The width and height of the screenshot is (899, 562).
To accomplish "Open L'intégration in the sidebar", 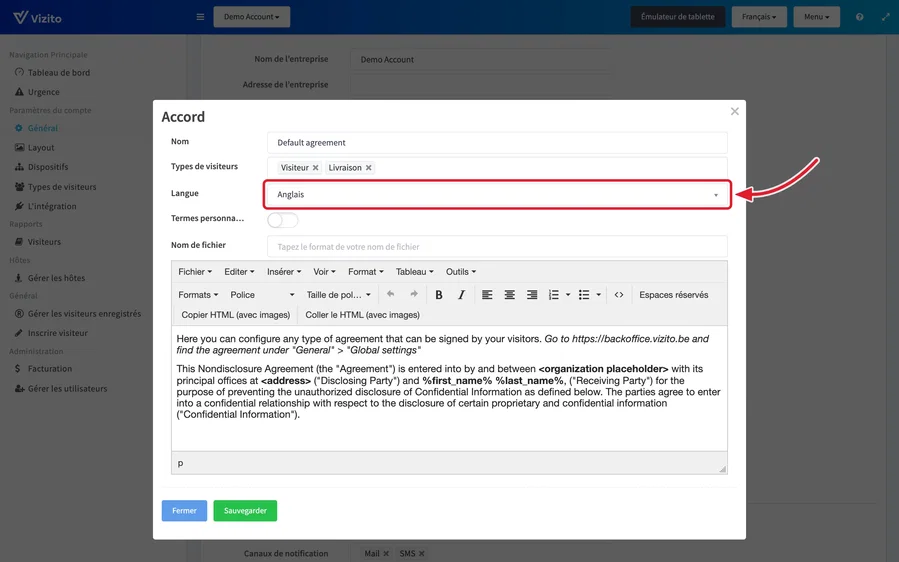I will [45, 206].
